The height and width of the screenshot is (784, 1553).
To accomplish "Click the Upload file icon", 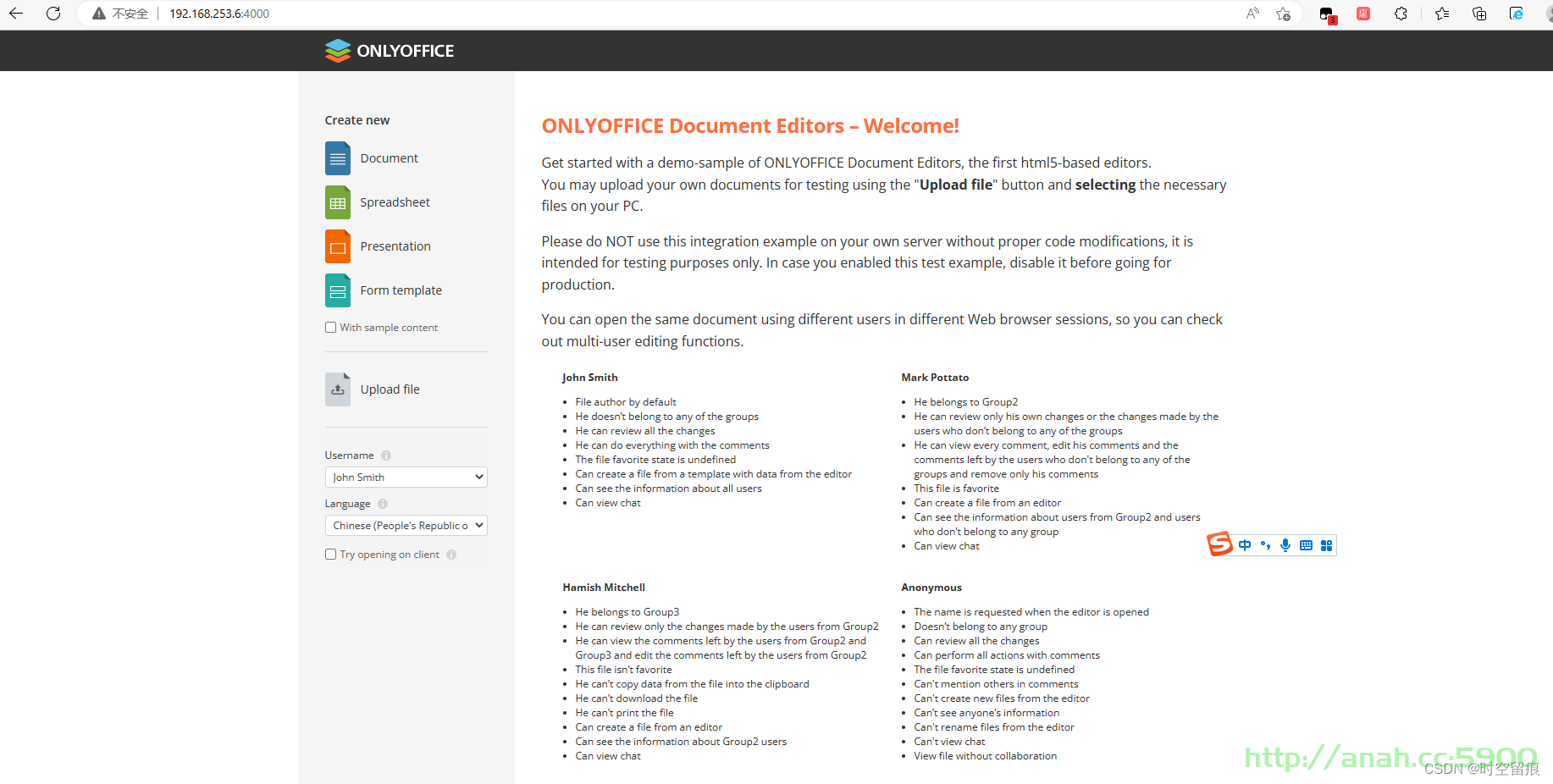I will tap(338, 389).
